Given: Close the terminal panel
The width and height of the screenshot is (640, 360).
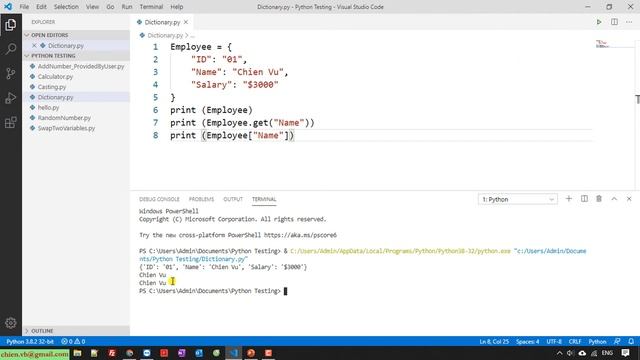Looking at the screenshot, I should coord(629,199).
